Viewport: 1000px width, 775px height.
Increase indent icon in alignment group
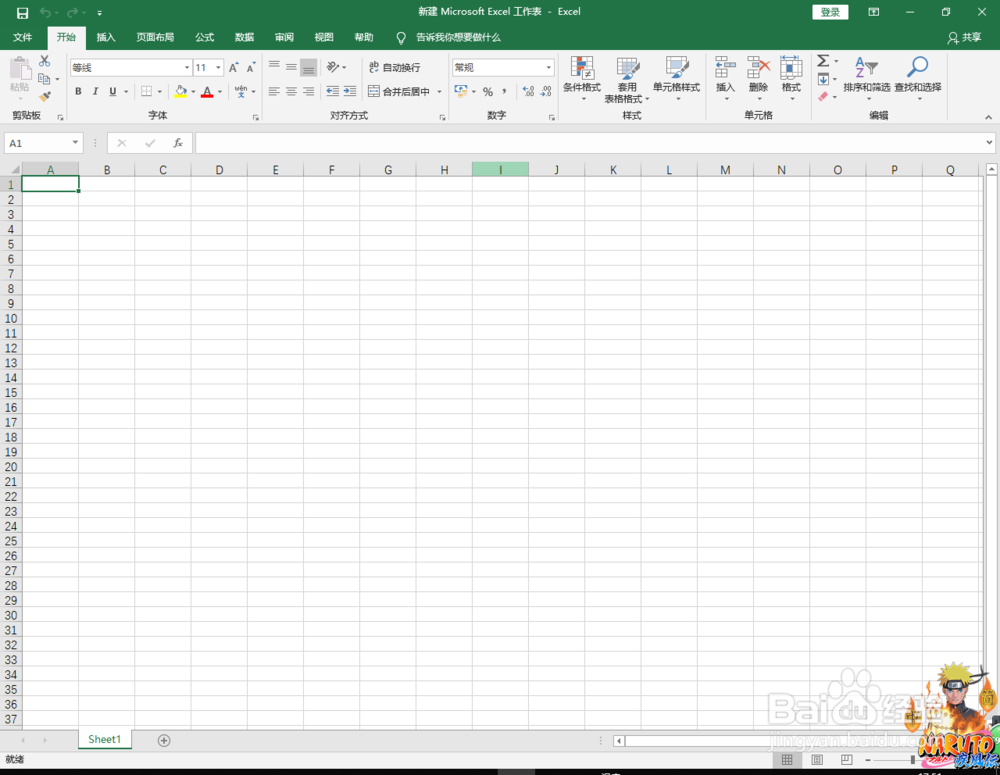[x=350, y=91]
